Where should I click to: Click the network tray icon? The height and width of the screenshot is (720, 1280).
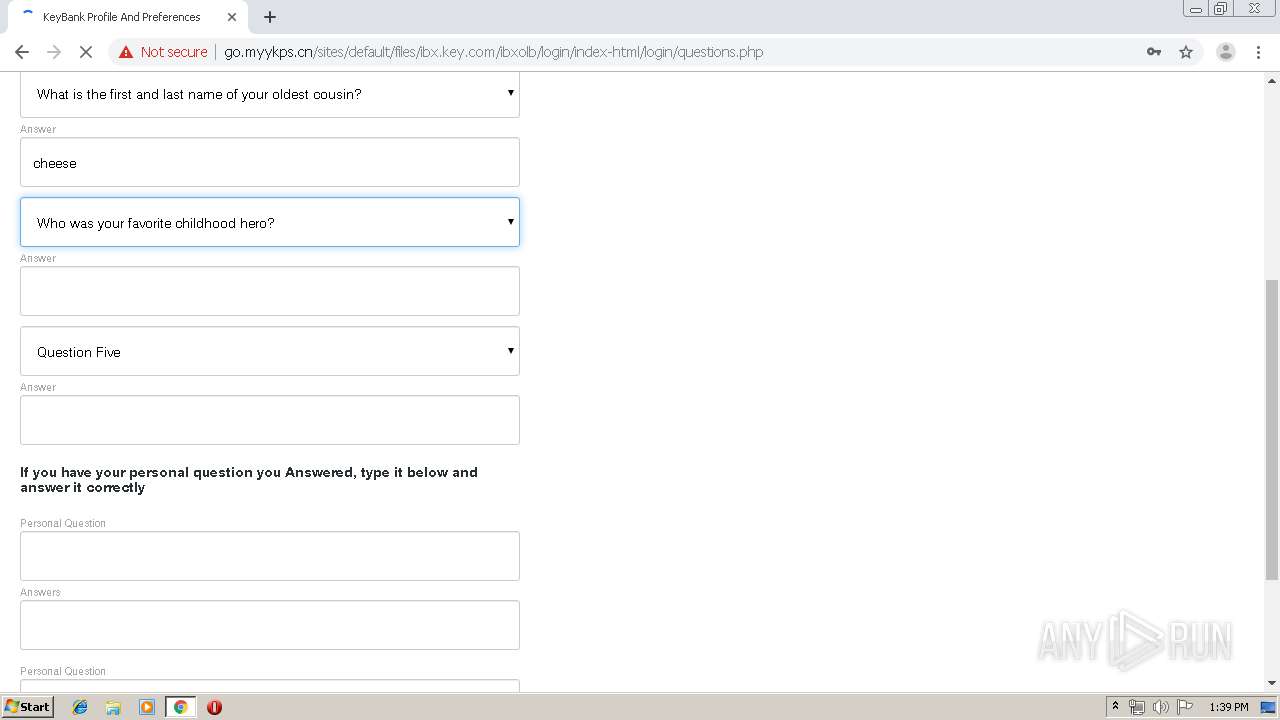[x=1137, y=707]
